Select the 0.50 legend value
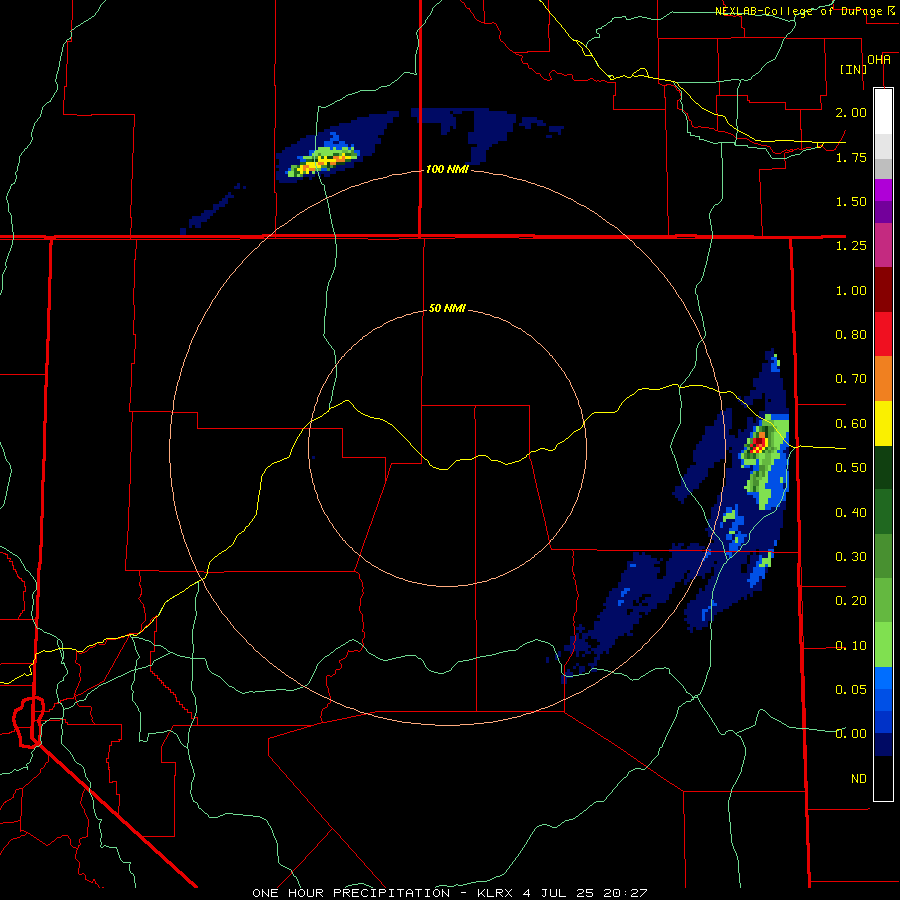 (851, 468)
